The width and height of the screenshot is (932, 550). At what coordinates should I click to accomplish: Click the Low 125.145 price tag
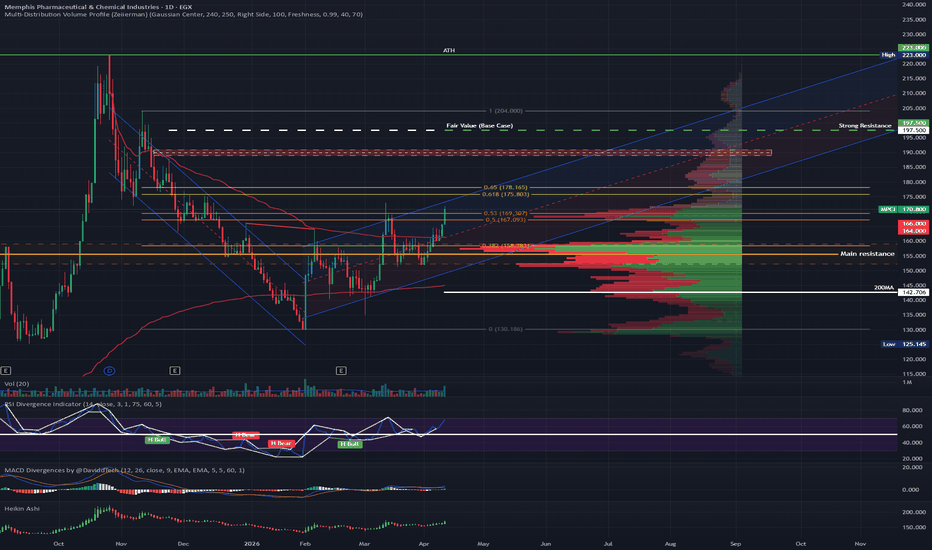pos(903,344)
